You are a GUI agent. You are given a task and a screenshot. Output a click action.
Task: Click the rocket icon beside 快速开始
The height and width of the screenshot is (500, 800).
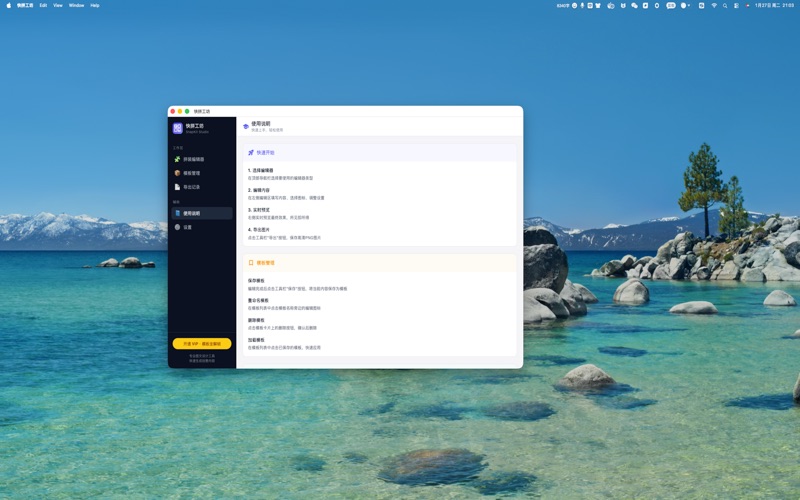click(x=251, y=153)
